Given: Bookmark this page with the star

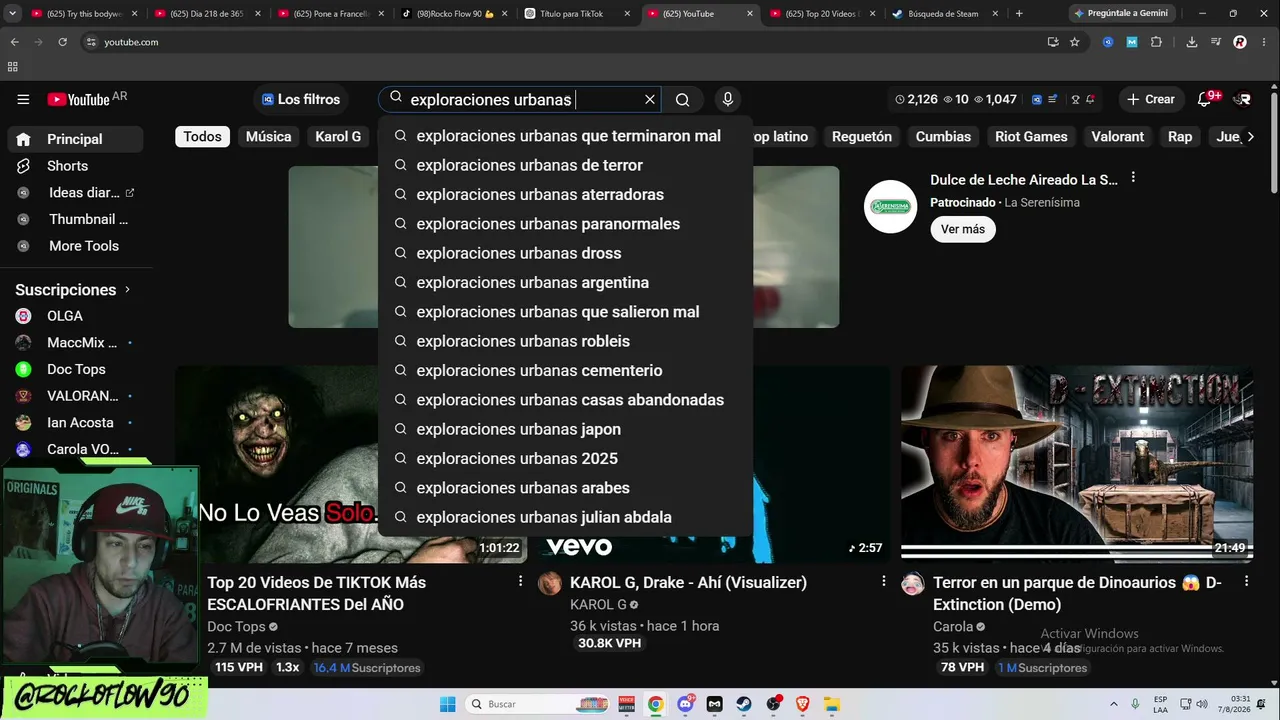Looking at the screenshot, I should pos(1075,42).
